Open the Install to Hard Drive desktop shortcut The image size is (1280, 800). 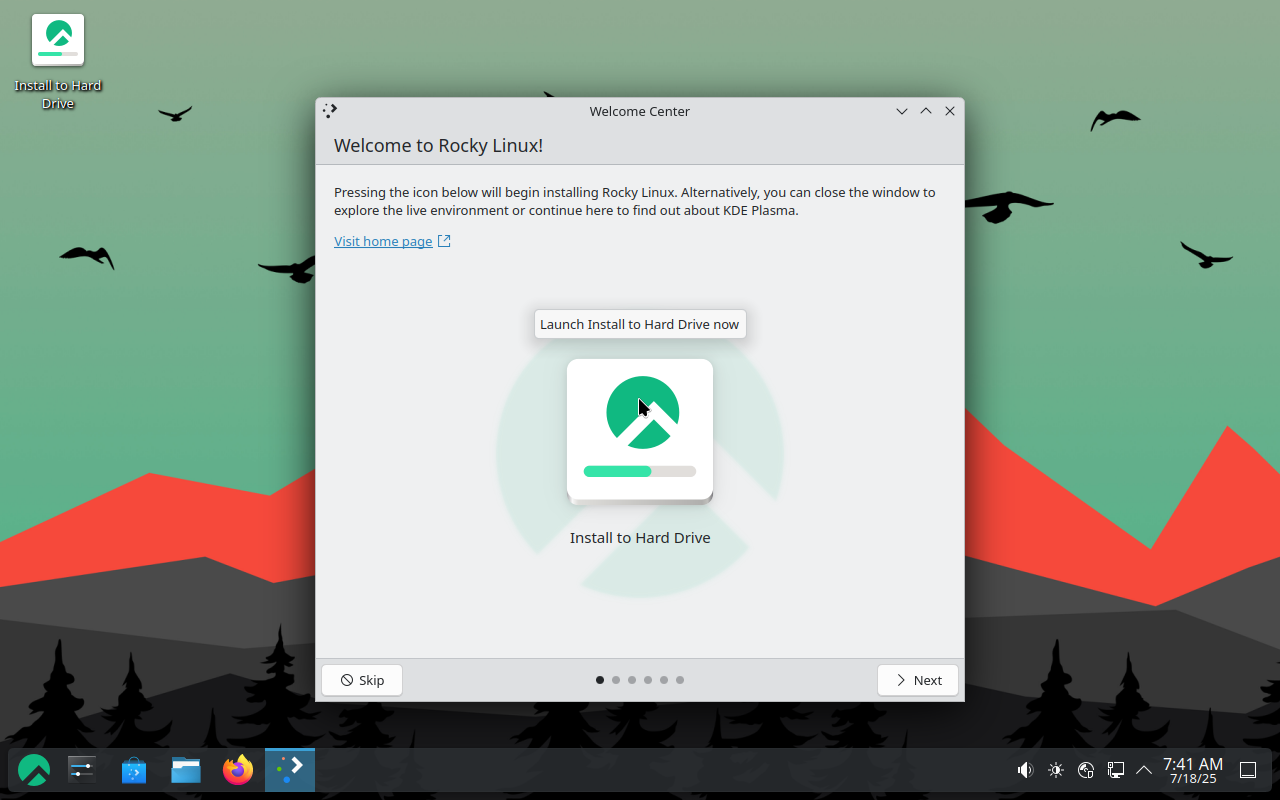point(58,62)
